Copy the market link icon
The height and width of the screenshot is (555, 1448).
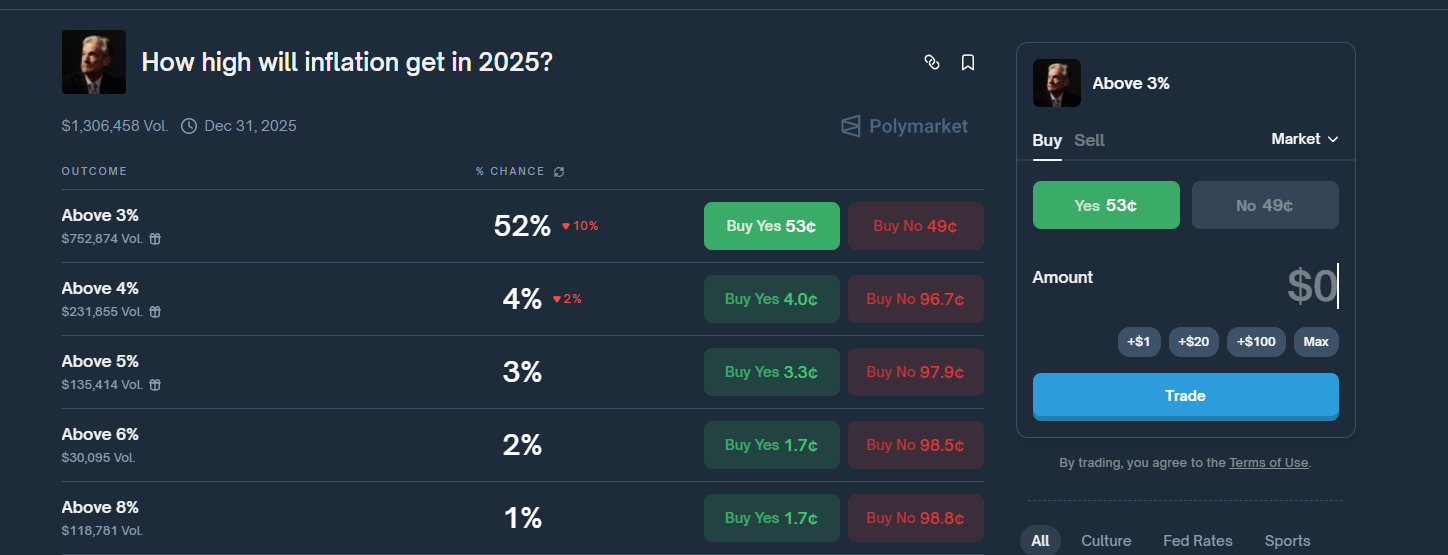pos(932,63)
